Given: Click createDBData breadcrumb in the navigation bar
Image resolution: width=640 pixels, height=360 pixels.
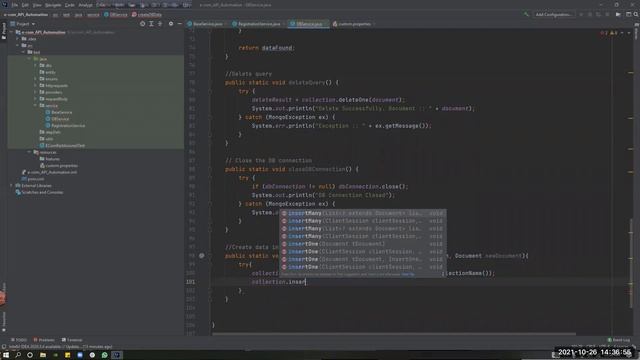Looking at the screenshot, I should [x=147, y=14].
